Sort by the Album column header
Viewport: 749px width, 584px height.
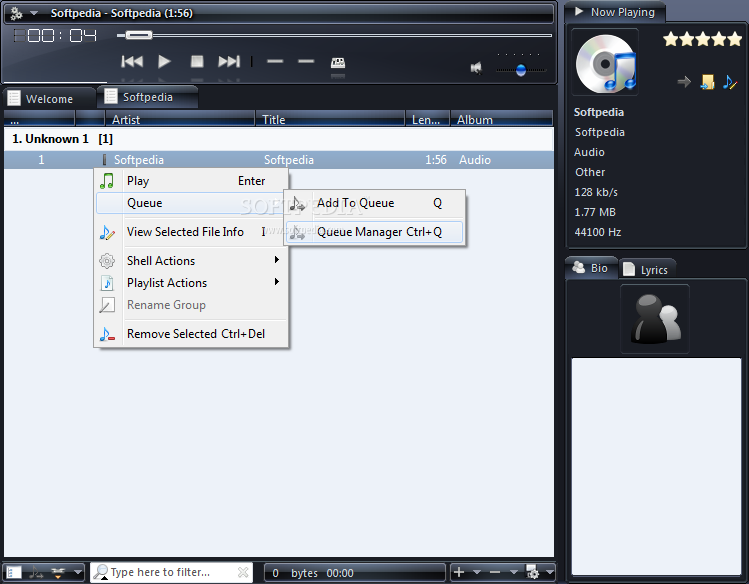pos(502,119)
